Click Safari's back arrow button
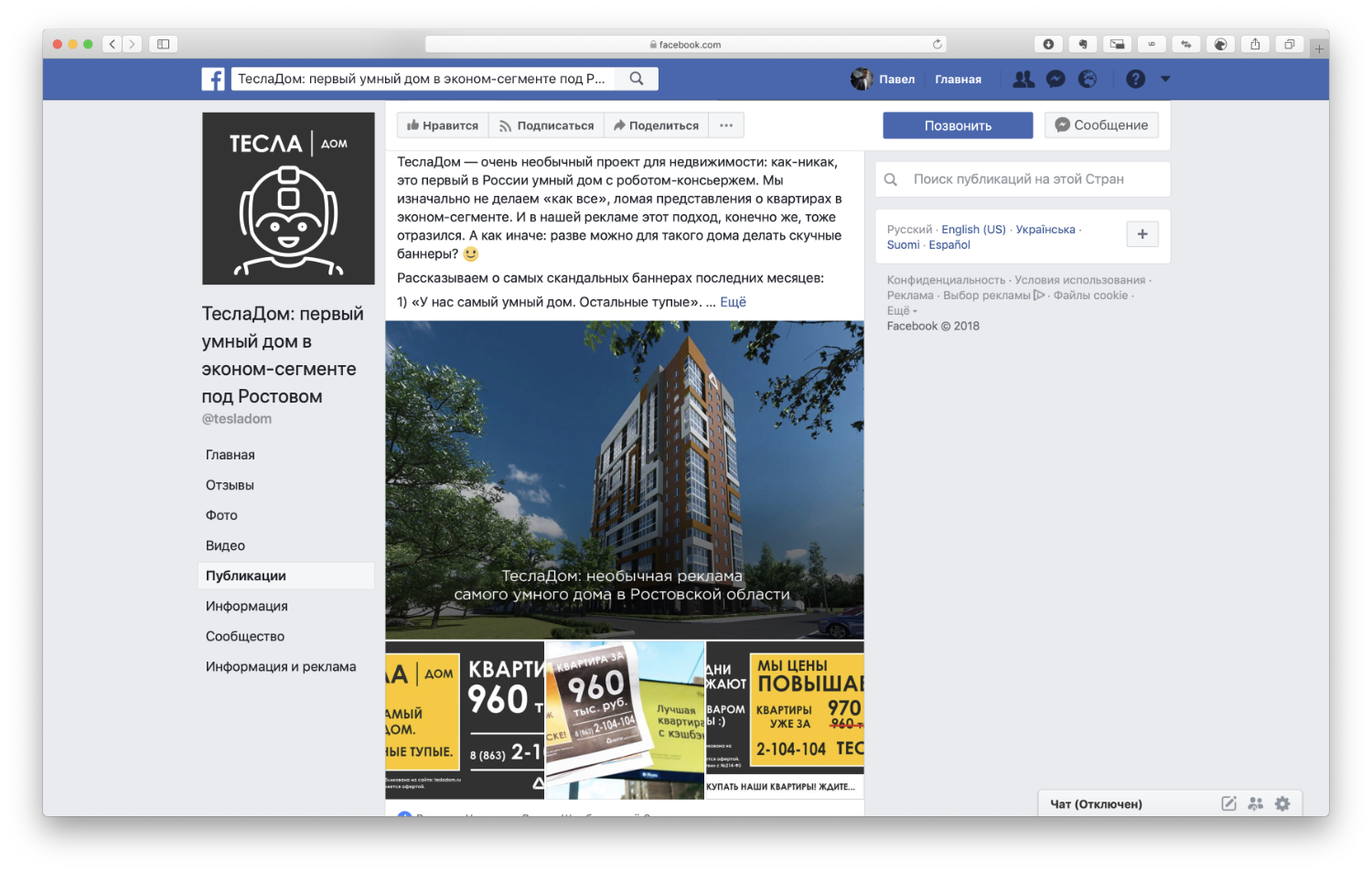 (x=113, y=44)
